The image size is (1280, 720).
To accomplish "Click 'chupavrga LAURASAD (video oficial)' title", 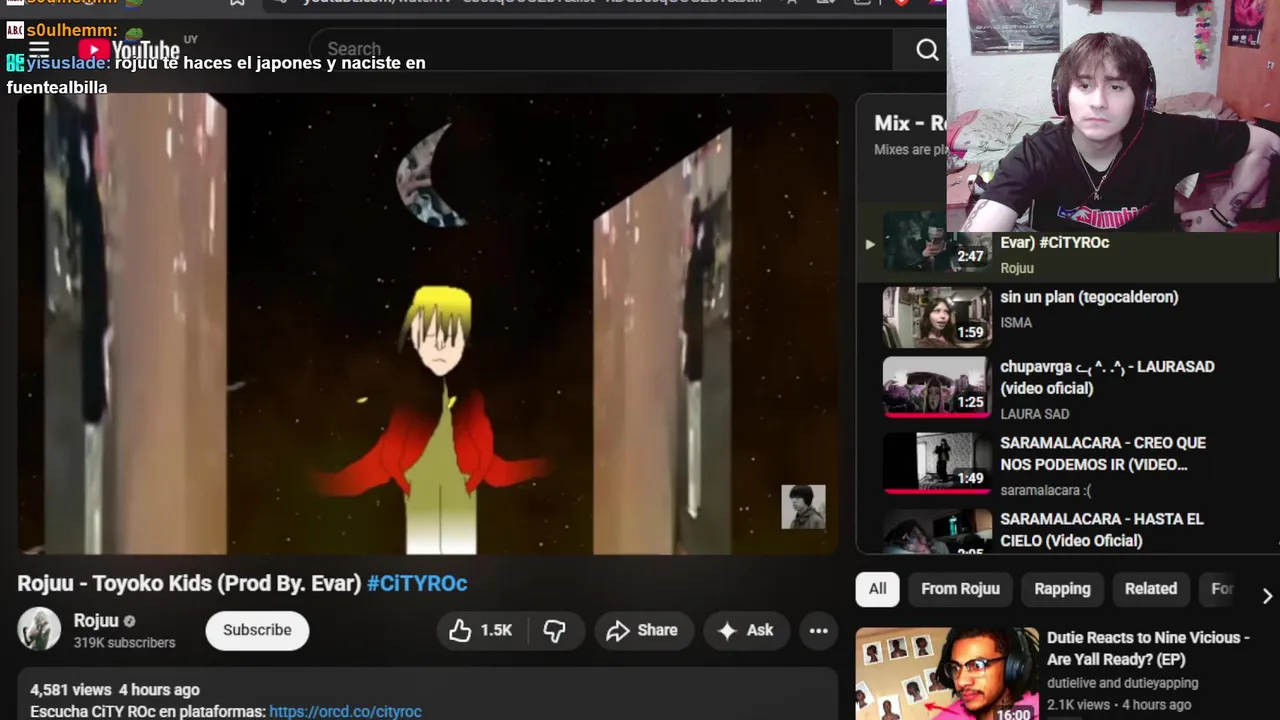I will pos(1107,377).
